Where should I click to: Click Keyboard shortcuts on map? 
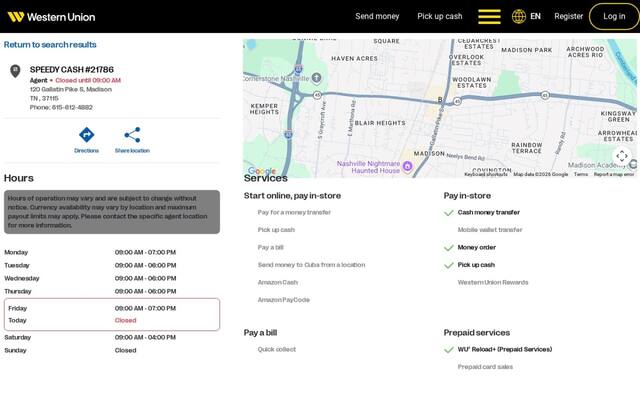pyautogui.click(x=486, y=174)
